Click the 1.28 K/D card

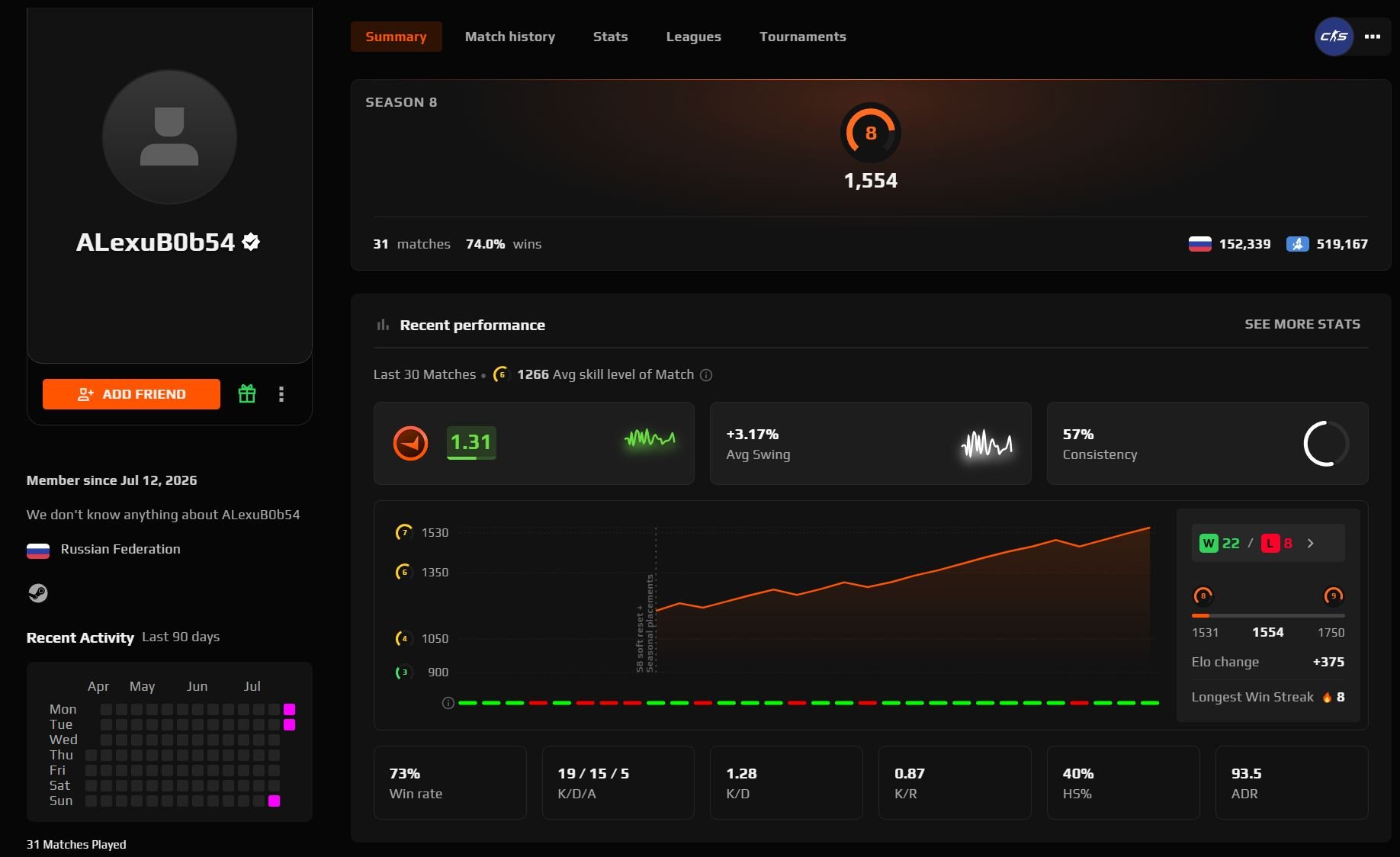click(x=786, y=782)
